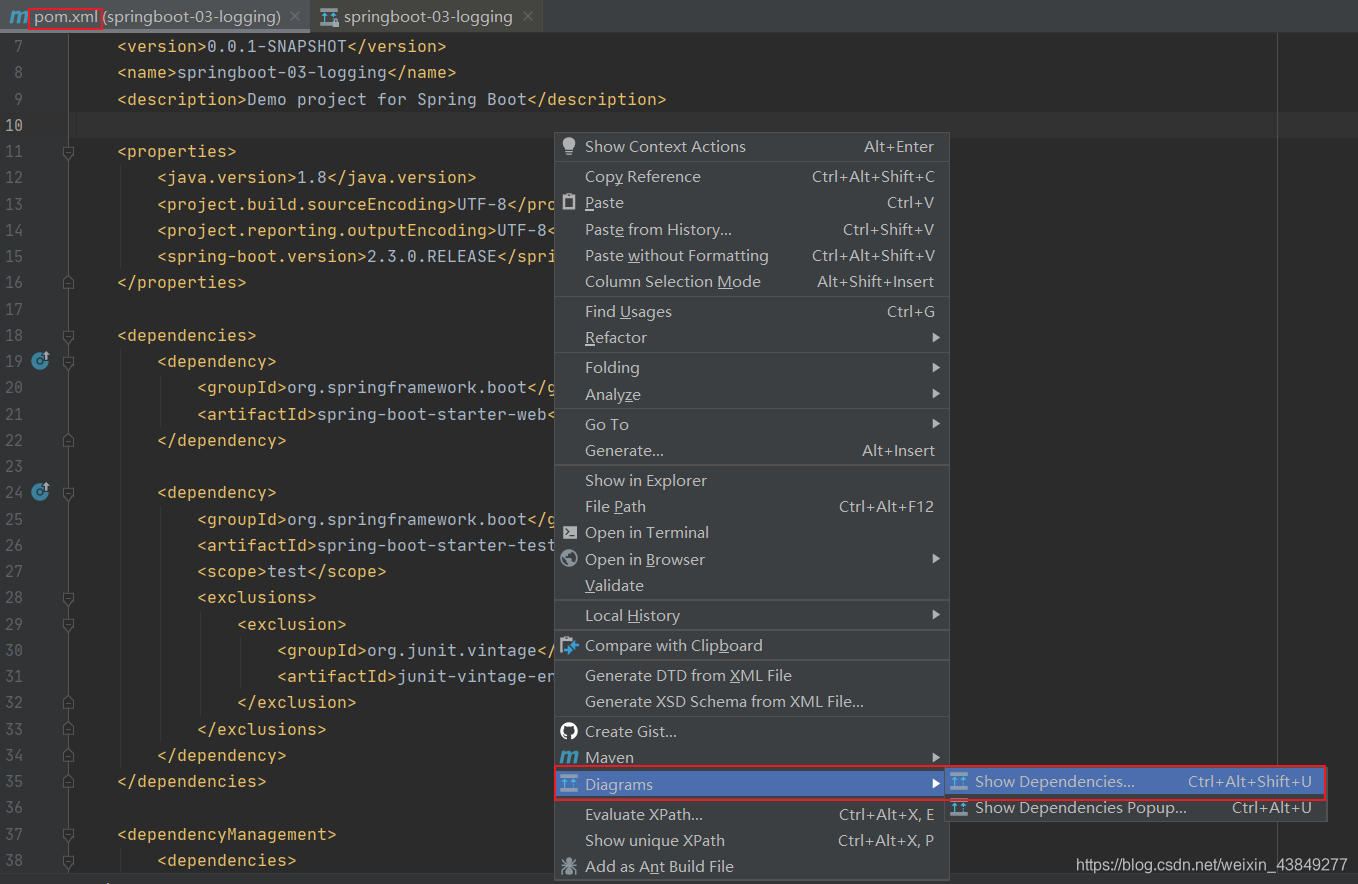Click the Show Dependencies diagram icon
The width and height of the screenshot is (1358, 884).
(959, 782)
